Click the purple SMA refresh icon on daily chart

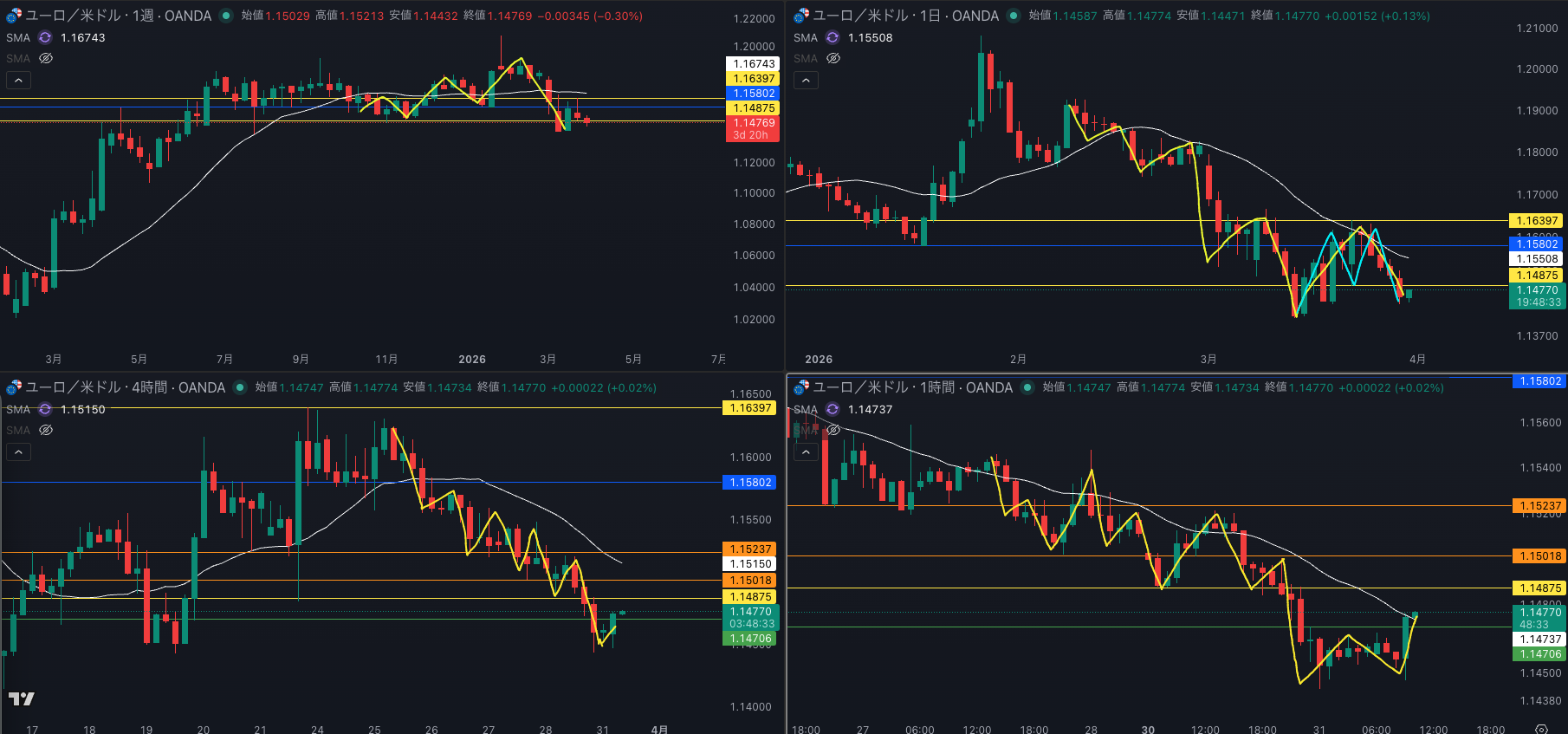click(833, 37)
